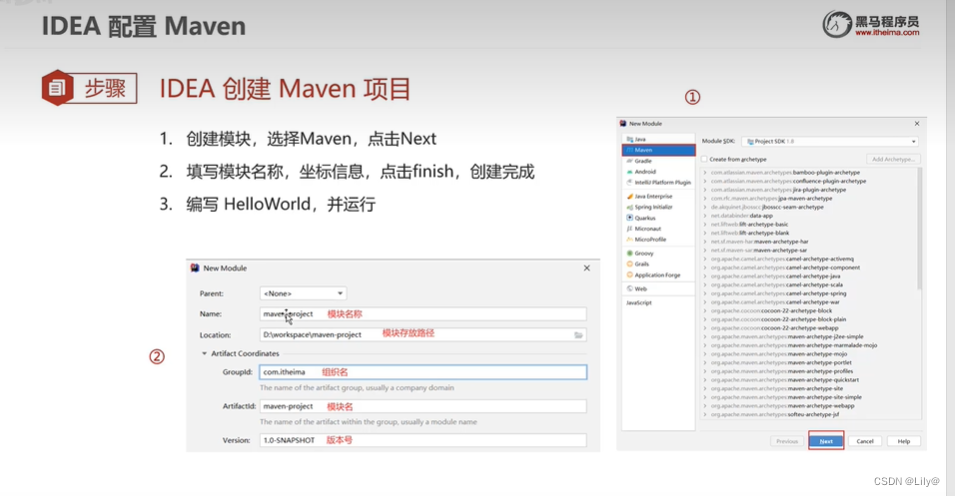Select maven-archetype-quickstart archetype row
The width and height of the screenshot is (955, 496).
(810, 380)
